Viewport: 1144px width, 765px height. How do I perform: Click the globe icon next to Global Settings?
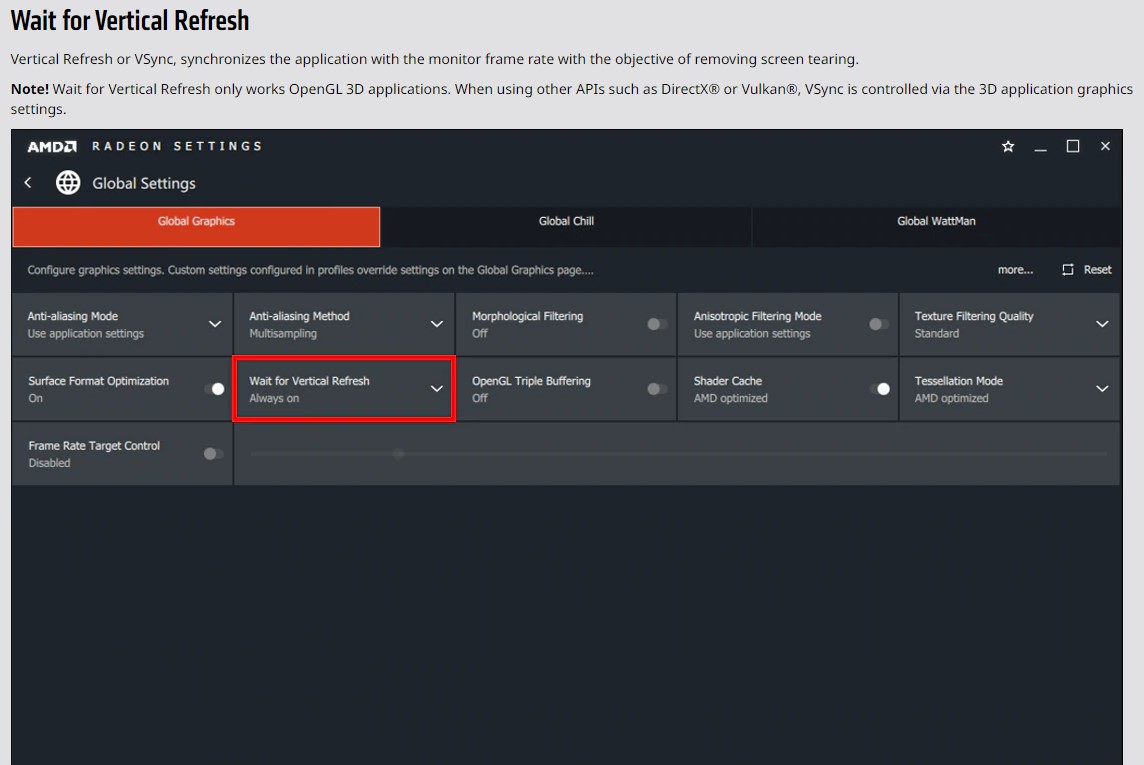pyautogui.click(x=68, y=182)
